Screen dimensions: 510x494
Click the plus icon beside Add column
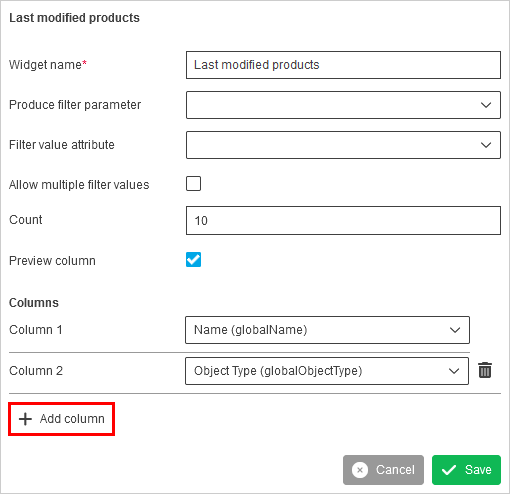tap(25, 419)
